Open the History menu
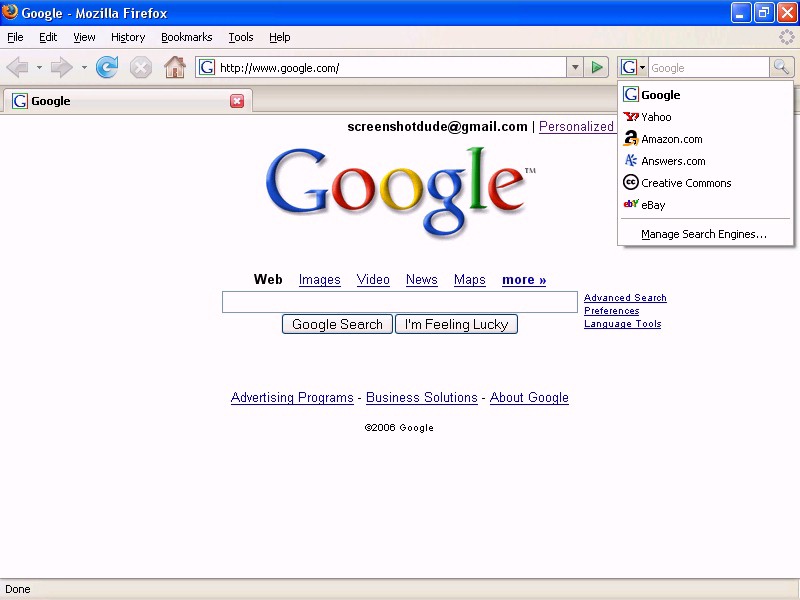 click(x=128, y=37)
